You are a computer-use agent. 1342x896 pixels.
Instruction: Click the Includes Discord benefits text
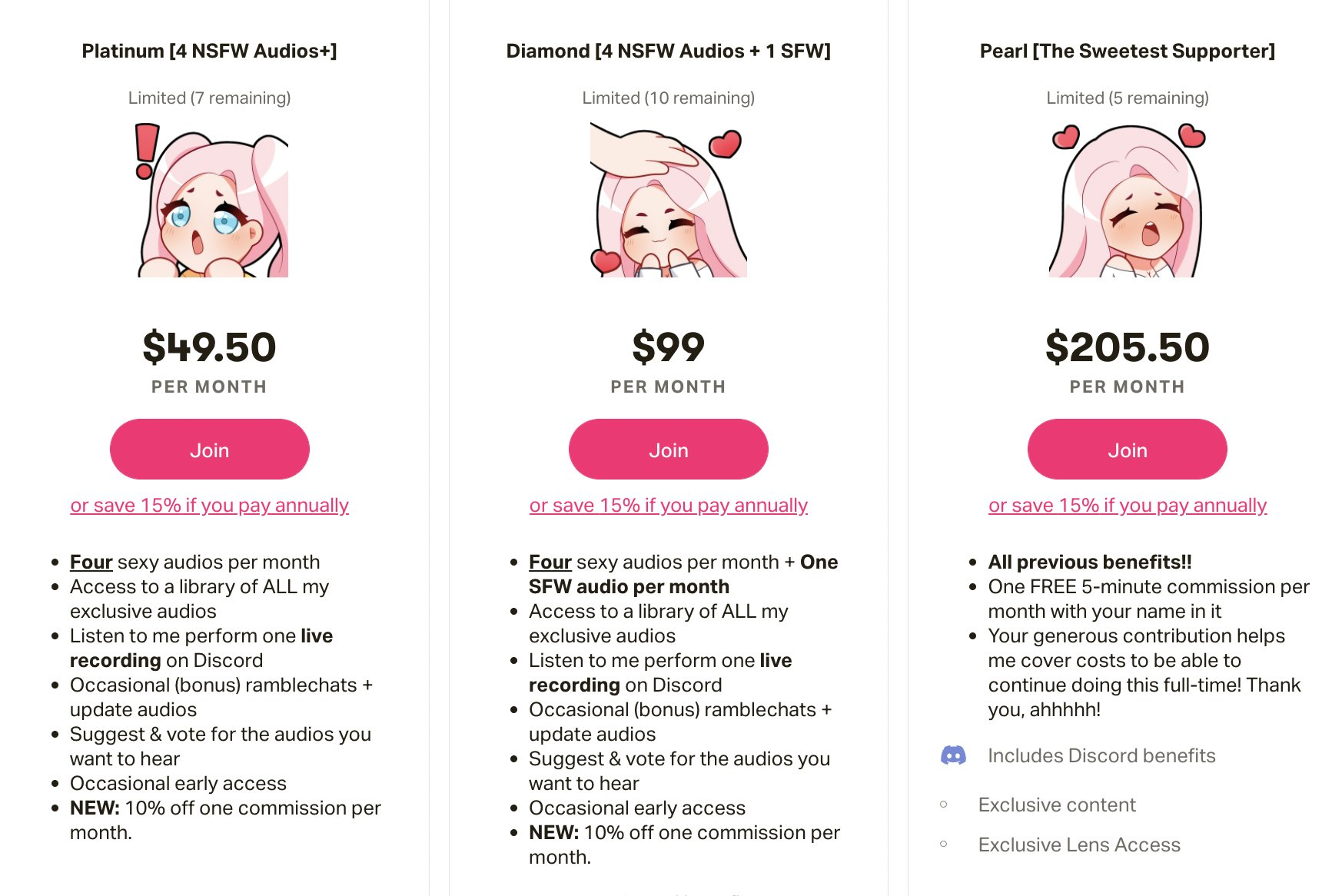[x=1101, y=755]
